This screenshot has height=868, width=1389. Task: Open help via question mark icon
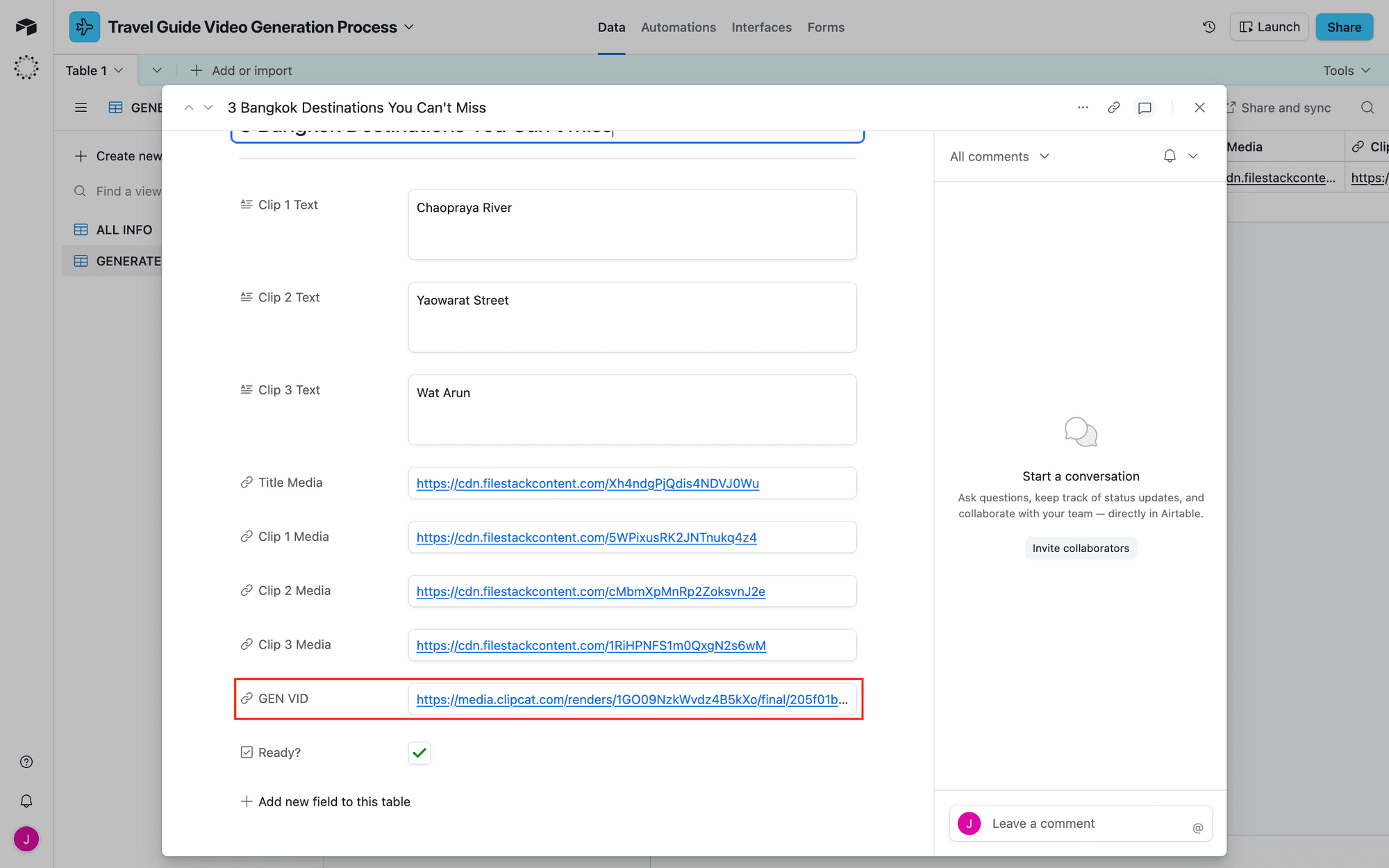tap(26, 761)
